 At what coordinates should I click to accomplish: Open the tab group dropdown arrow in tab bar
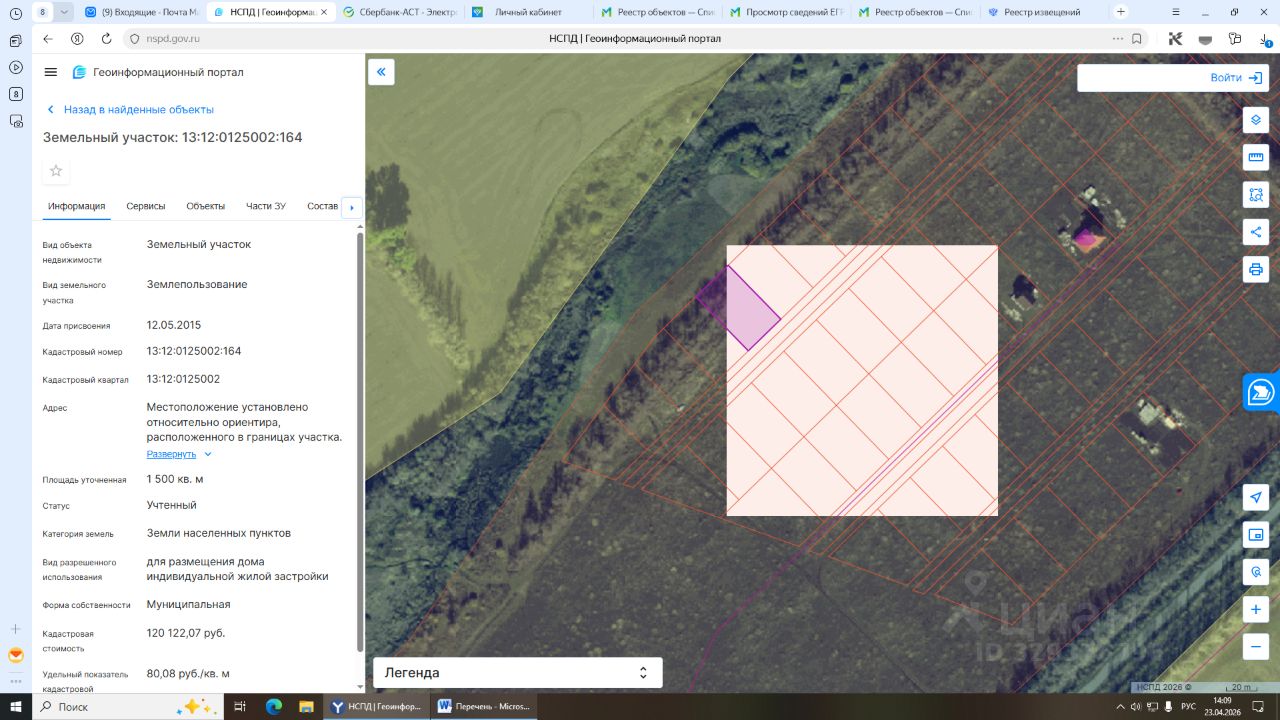point(65,12)
